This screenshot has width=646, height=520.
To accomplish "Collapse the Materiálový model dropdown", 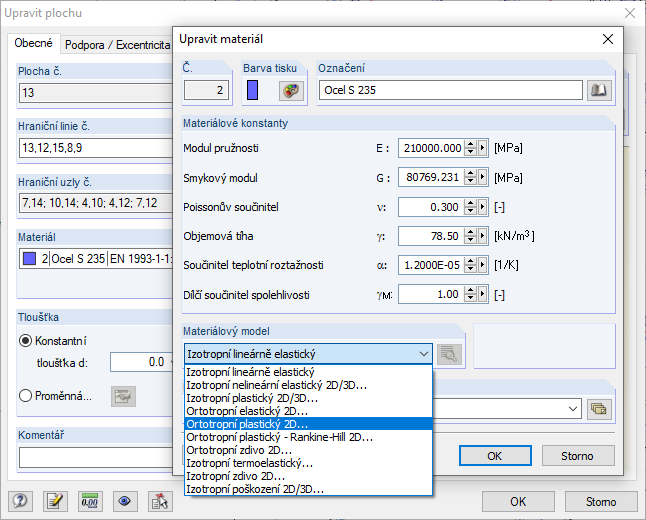I will click(422, 353).
